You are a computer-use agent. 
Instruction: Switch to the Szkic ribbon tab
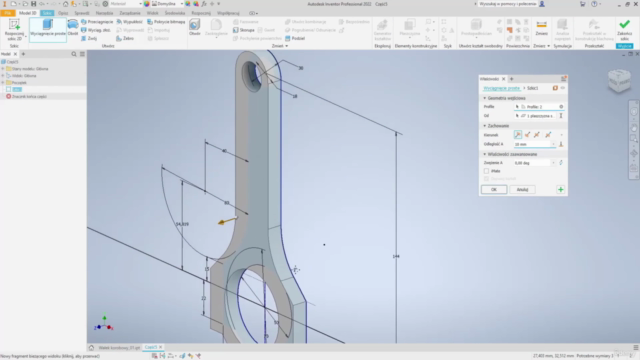click(x=47, y=13)
